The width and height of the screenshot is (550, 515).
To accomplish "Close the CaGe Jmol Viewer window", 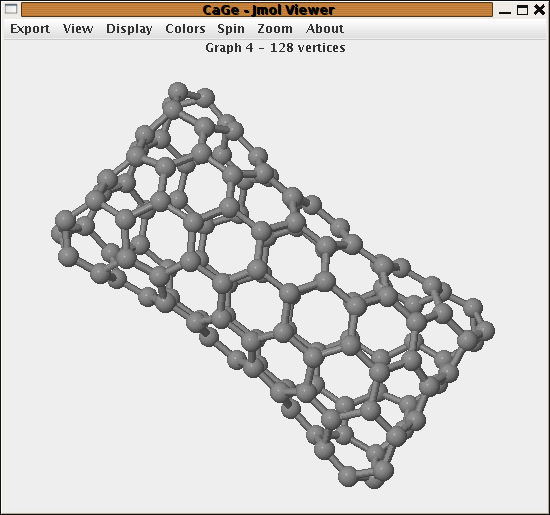I will (x=539, y=9).
